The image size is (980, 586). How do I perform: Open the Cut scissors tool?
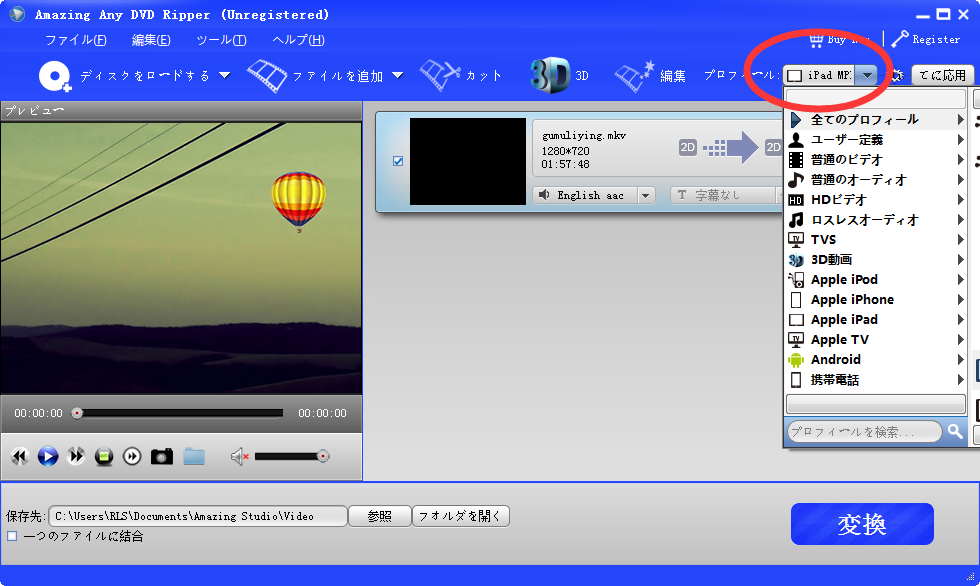click(439, 76)
